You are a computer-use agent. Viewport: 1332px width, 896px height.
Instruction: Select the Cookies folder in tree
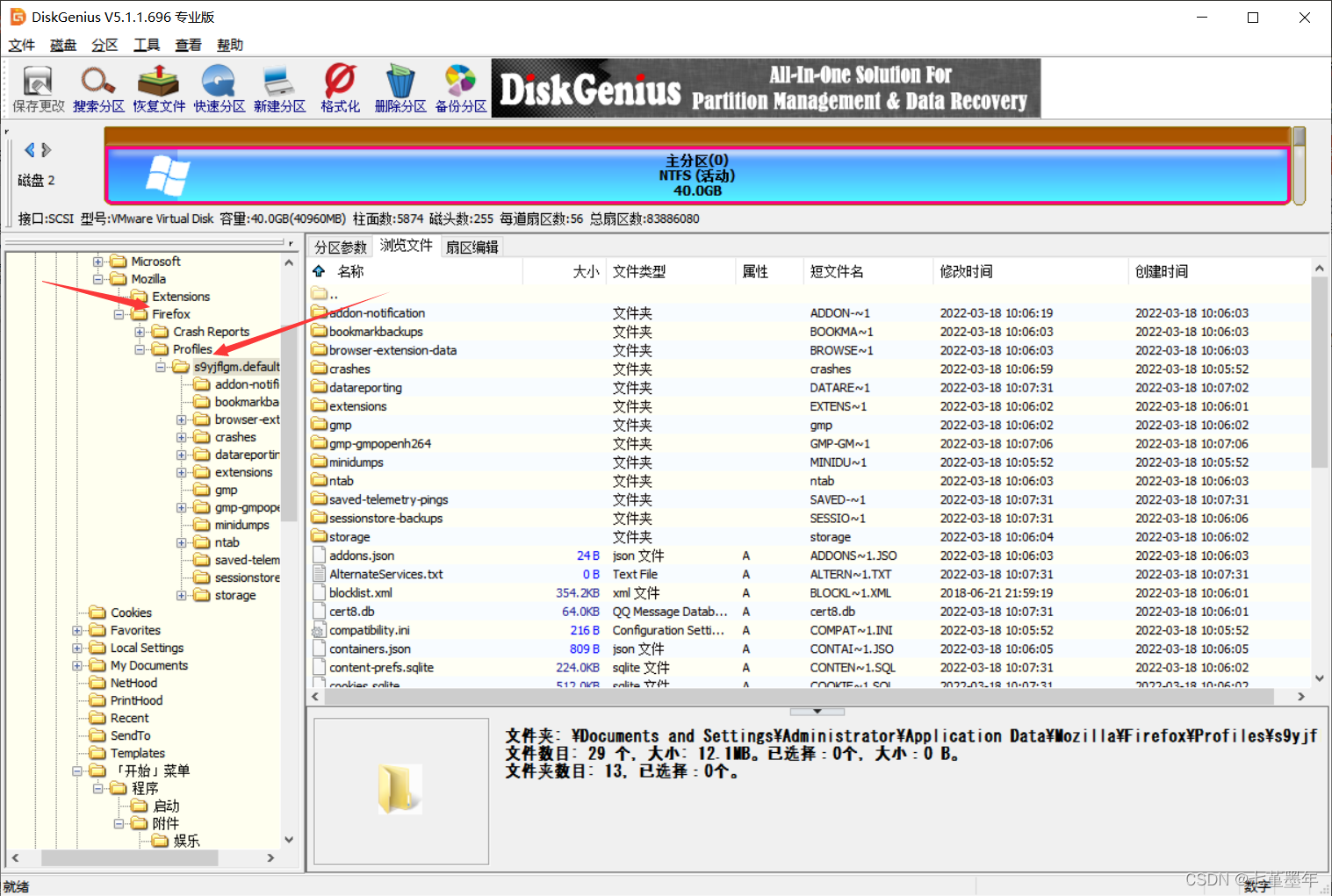[131, 613]
